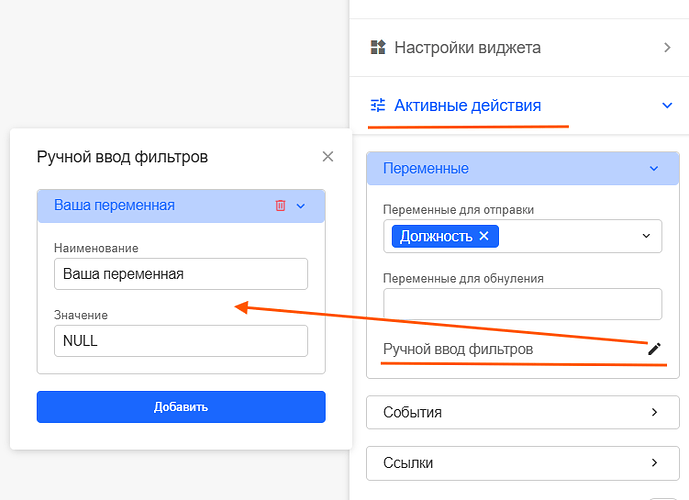This screenshot has height=500, width=689.
Task: Collapse the Ваша переменная chevron
Action: point(301,206)
